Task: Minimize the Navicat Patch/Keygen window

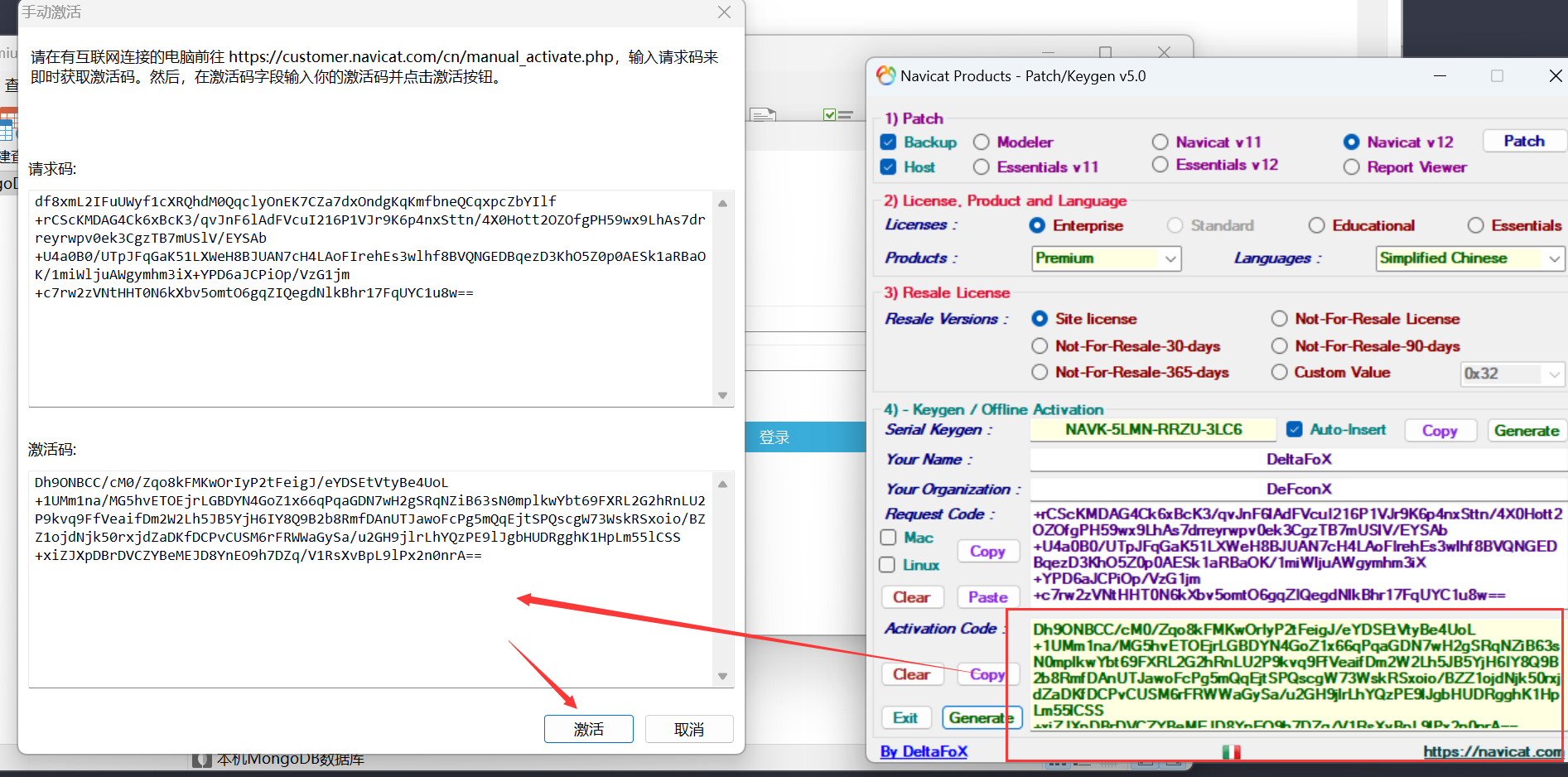Action: pyautogui.click(x=1440, y=76)
